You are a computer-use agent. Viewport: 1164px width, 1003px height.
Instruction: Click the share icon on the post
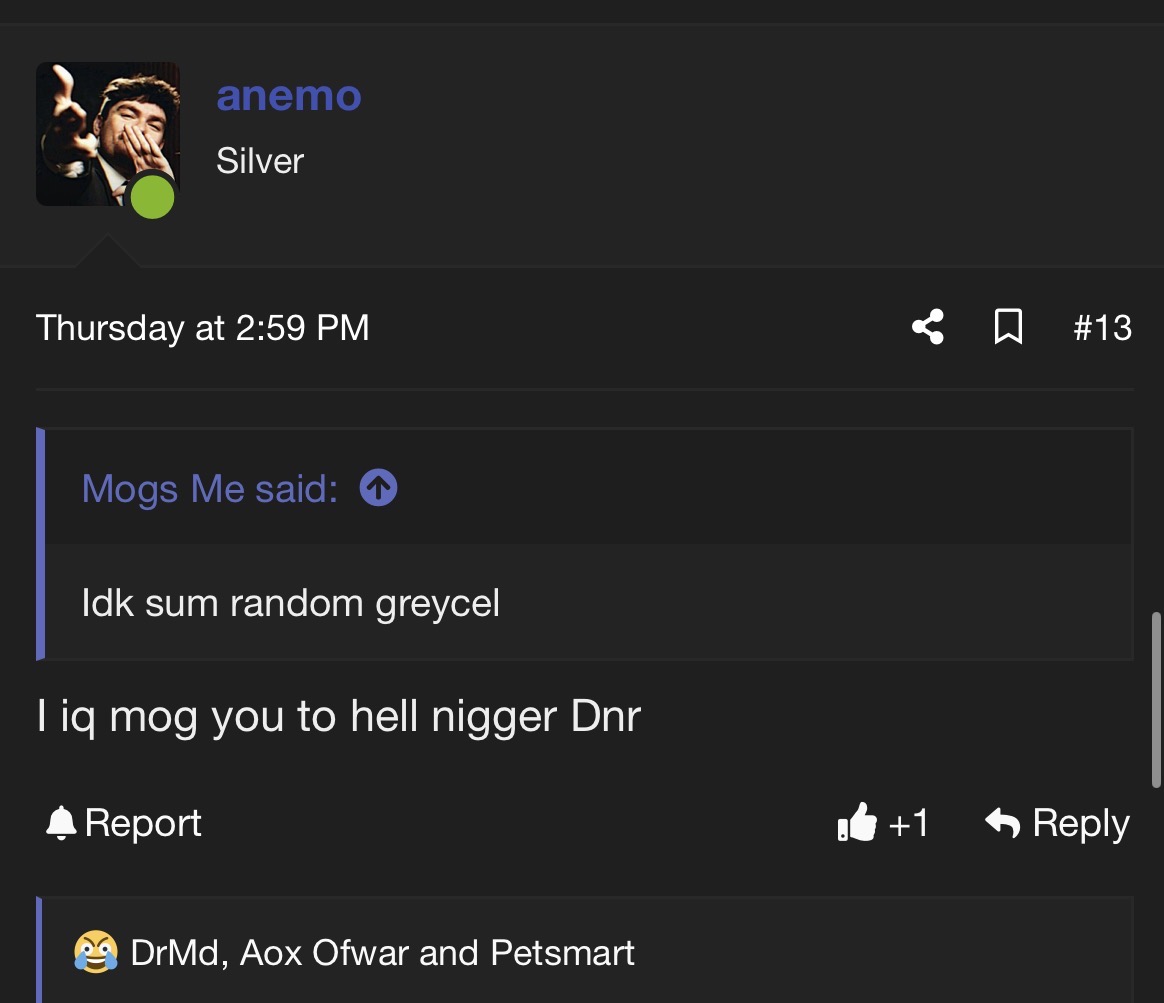pos(928,327)
